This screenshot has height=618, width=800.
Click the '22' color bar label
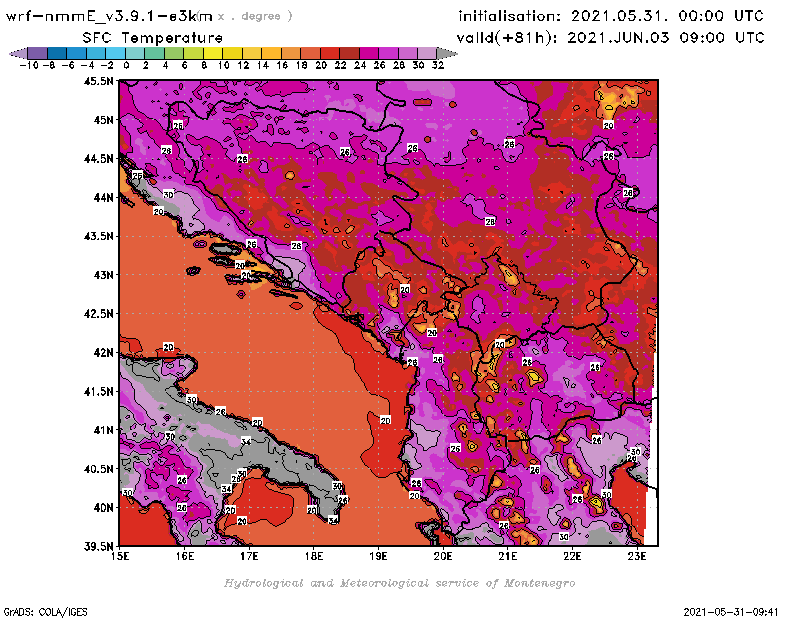click(340, 65)
